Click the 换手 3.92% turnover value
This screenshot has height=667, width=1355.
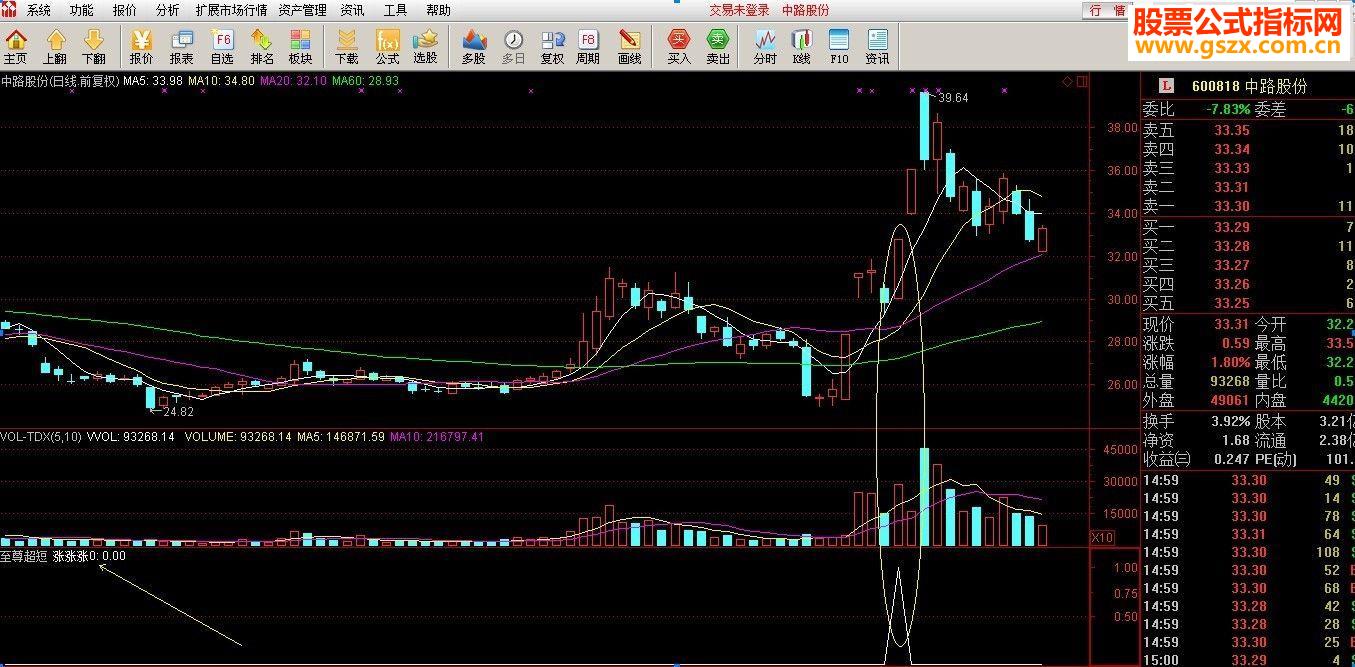(1231, 420)
